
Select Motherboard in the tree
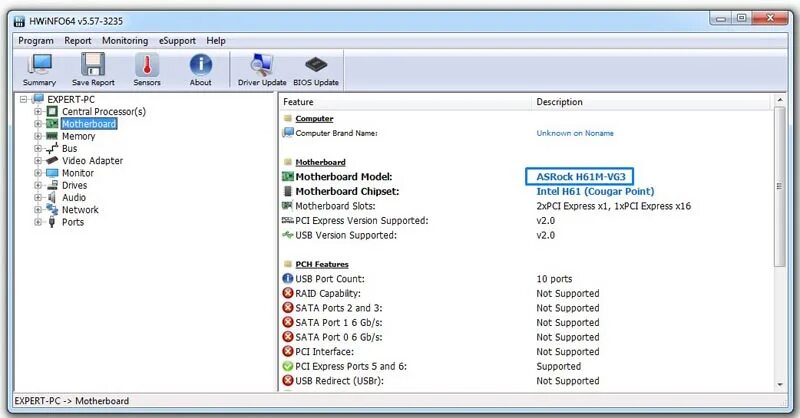89,124
